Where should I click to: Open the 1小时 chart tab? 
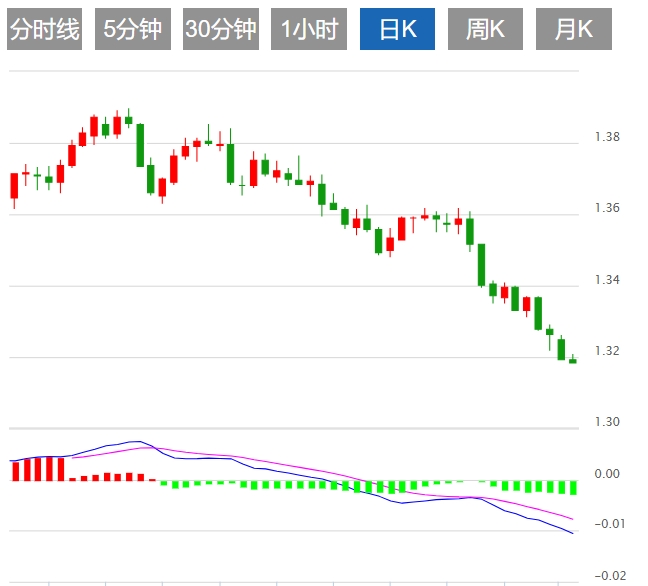[309, 29]
